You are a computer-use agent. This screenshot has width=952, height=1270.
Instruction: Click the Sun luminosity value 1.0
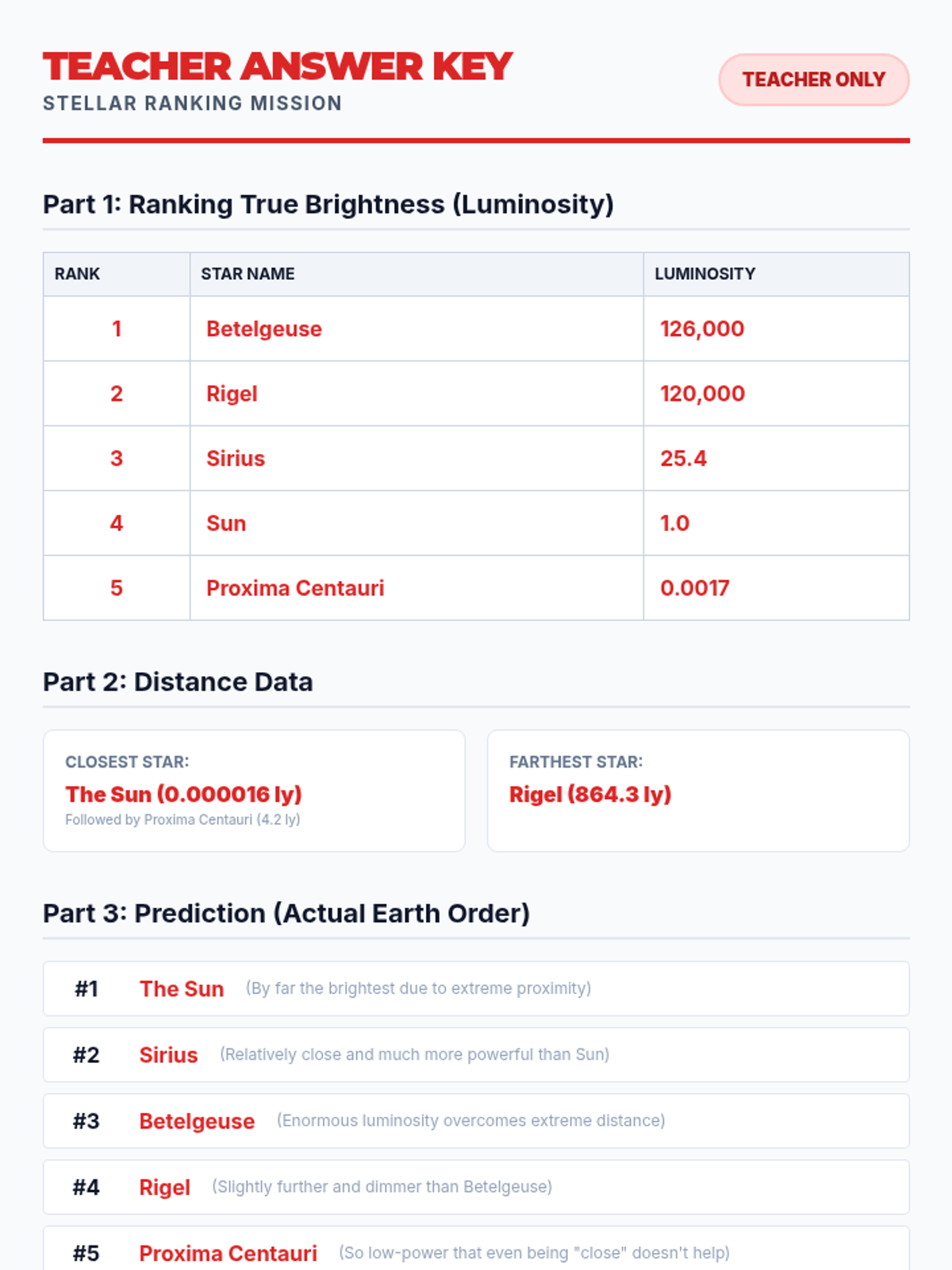point(674,524)
